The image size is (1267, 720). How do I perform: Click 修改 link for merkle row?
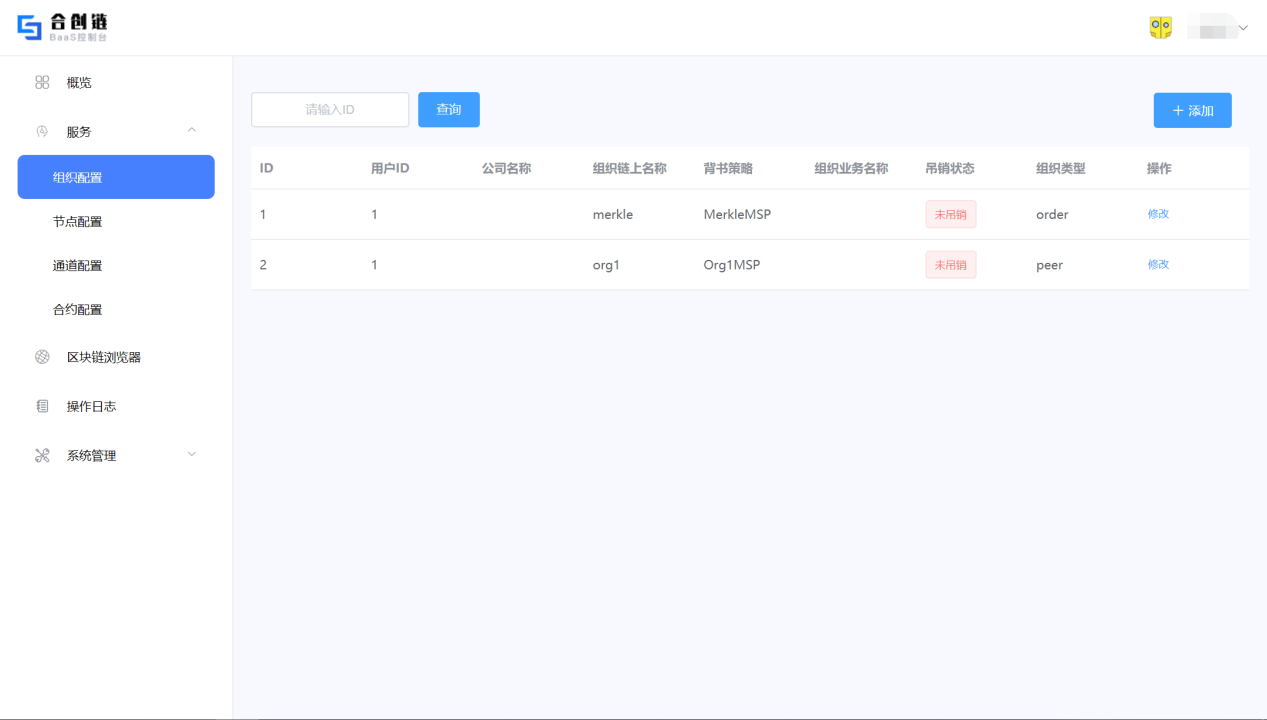1158,214
